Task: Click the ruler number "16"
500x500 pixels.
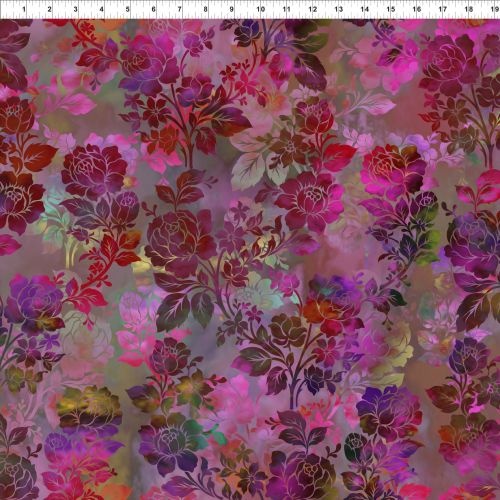Action: [417, 9]
